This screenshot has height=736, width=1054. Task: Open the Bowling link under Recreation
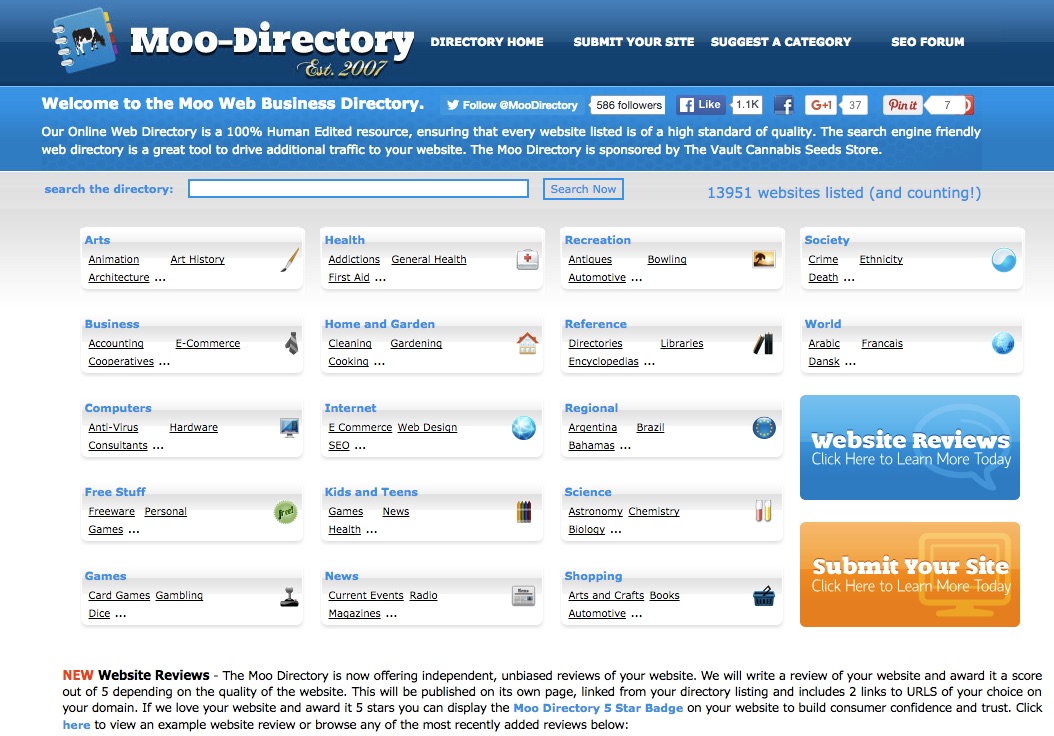coord(667,259)
